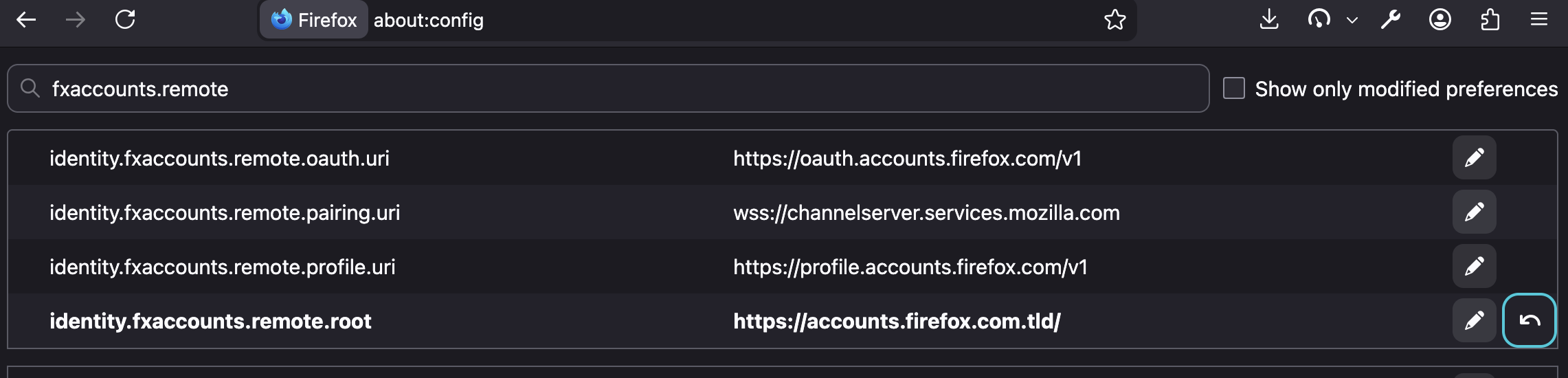This screenshot has height=378, width=1568.
Task: Open developer tools wrench icon
Action: pyautogui.click(x=1391, y=19)
